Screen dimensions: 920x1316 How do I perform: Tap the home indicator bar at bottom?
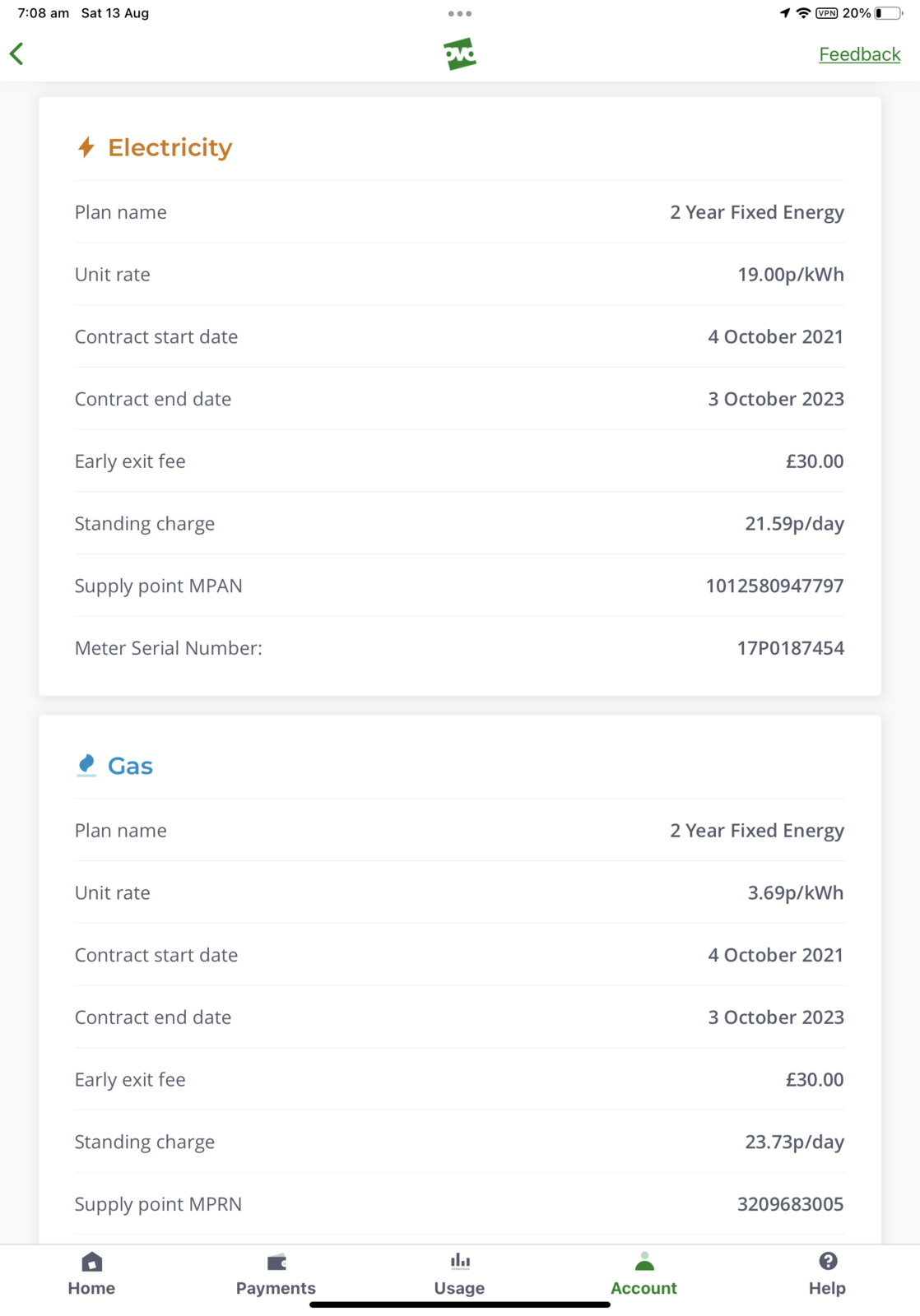460,1304
